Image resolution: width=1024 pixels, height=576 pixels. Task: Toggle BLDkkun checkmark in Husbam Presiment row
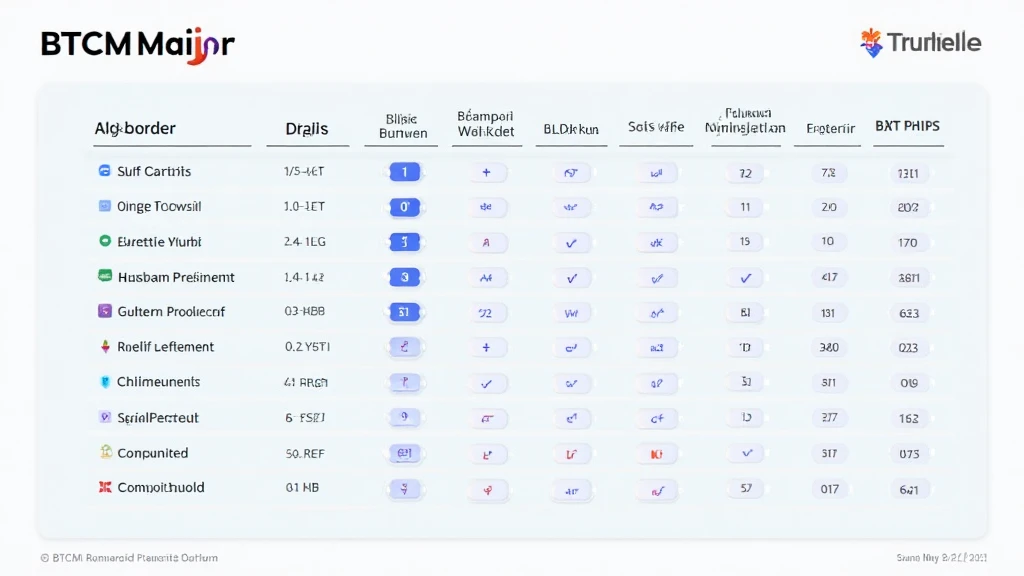coord(571,278)
